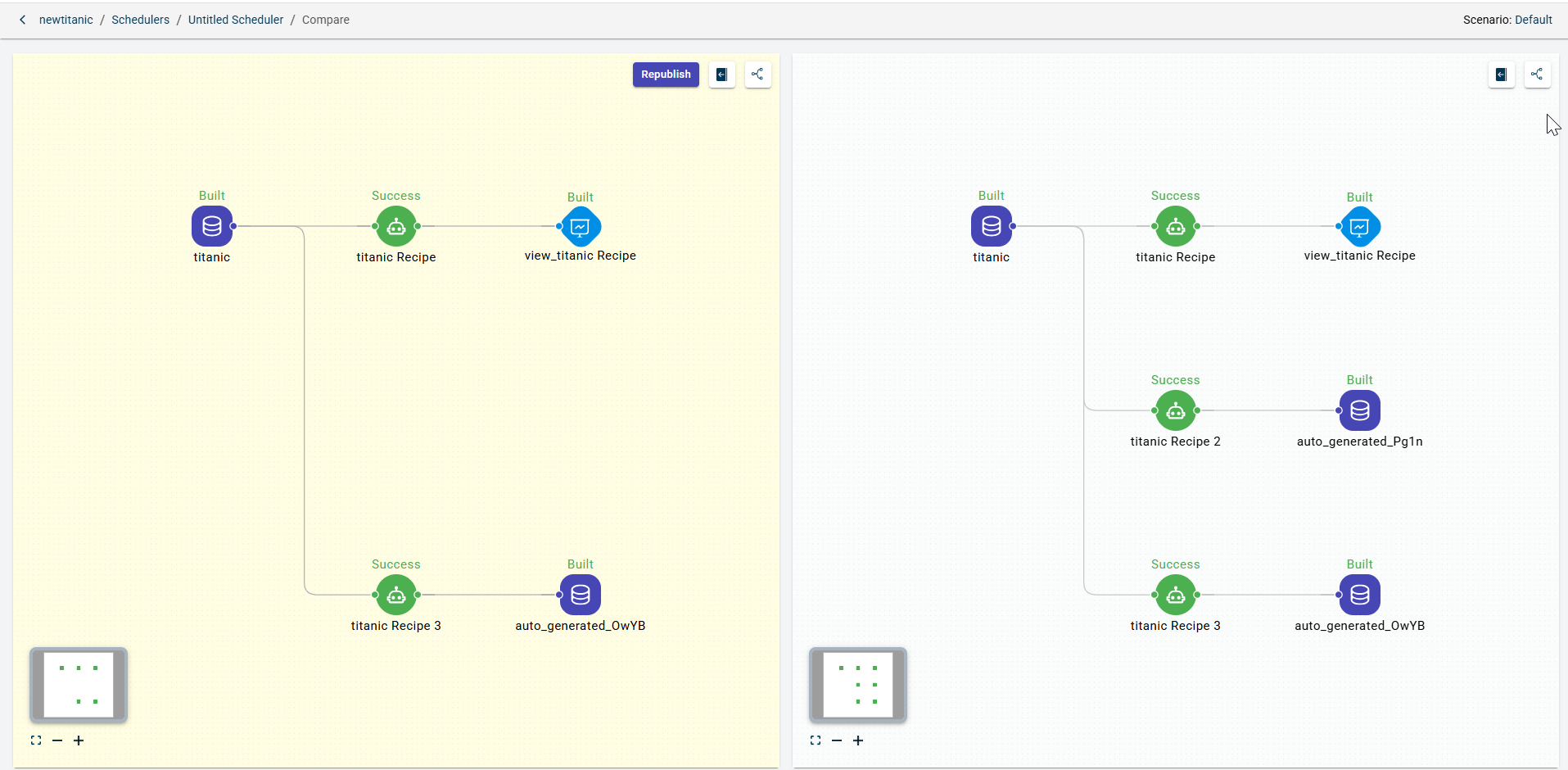
Task: Go to Schedulers breadcrumb link
Action: (x=140, y=20)
